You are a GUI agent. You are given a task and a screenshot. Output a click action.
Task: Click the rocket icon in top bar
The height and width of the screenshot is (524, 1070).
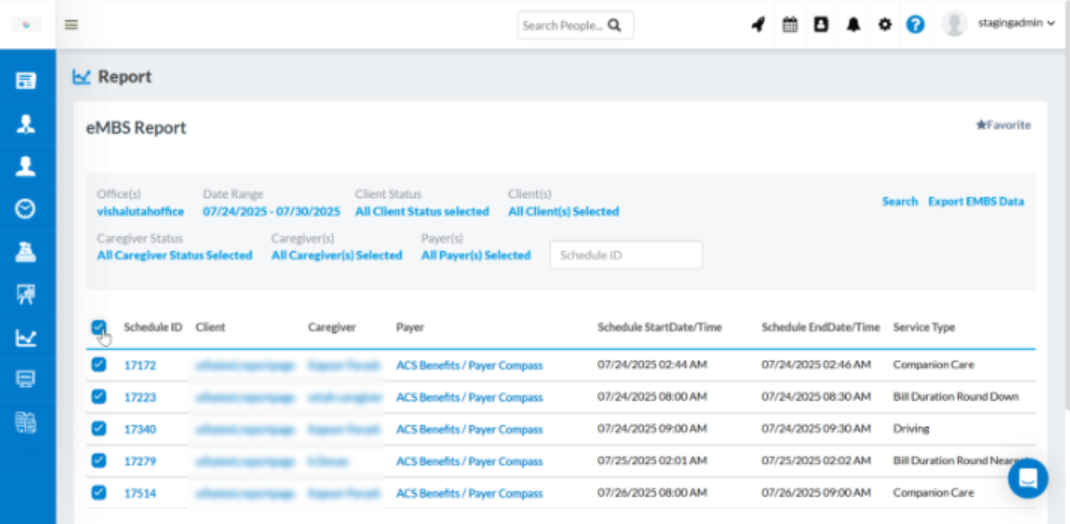click(758, 25)
